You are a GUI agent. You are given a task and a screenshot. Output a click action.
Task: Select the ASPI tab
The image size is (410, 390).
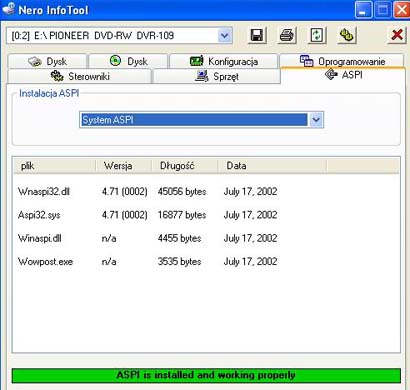[343, 75]
